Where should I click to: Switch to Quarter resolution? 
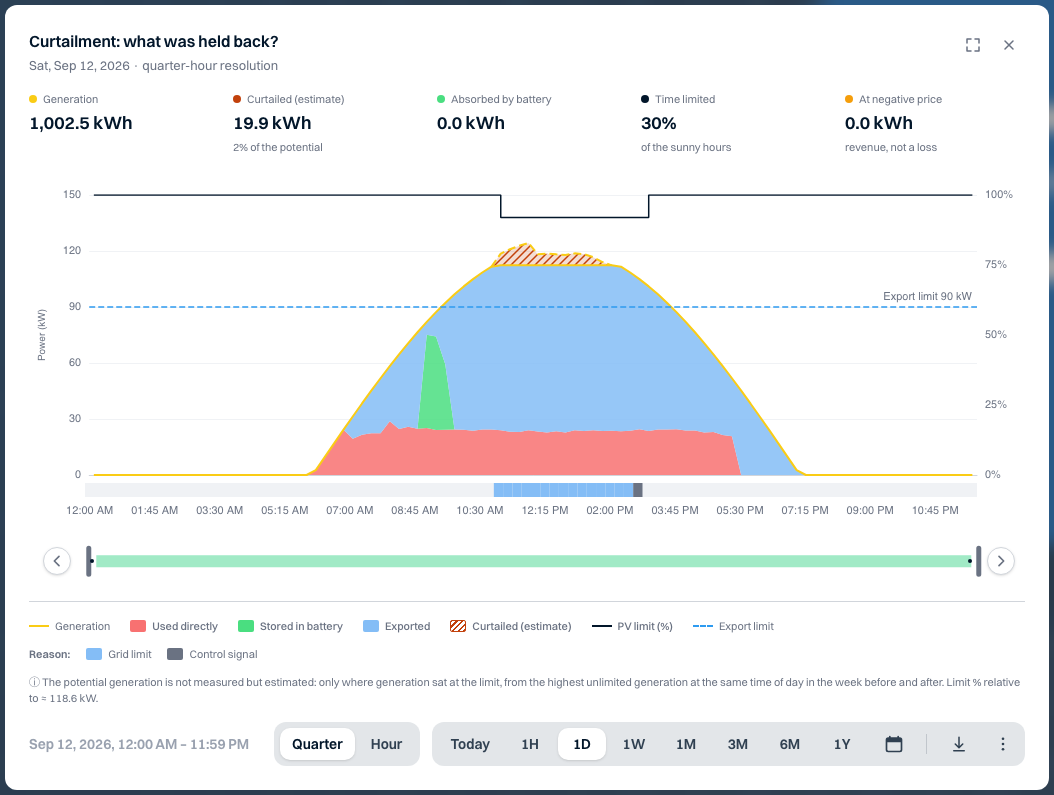317,744
